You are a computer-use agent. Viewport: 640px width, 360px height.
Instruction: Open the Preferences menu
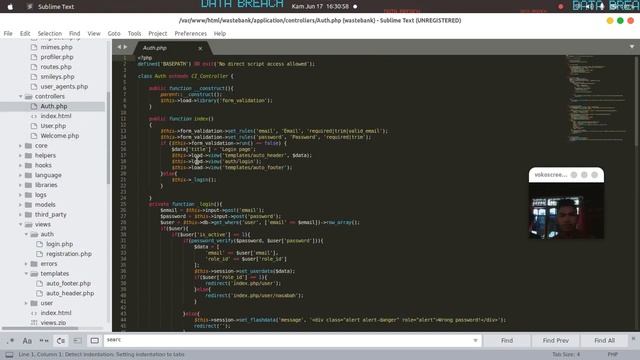191,33
